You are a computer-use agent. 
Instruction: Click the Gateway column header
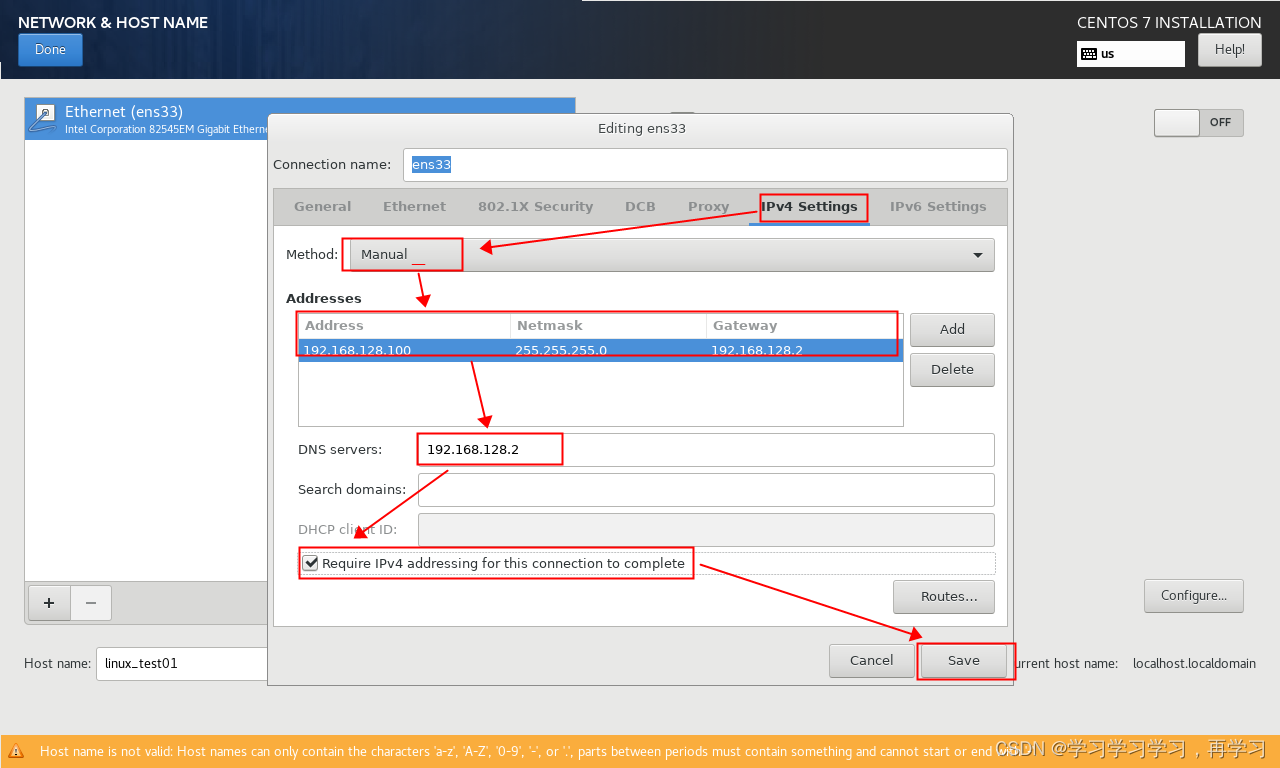click(804, 326)
